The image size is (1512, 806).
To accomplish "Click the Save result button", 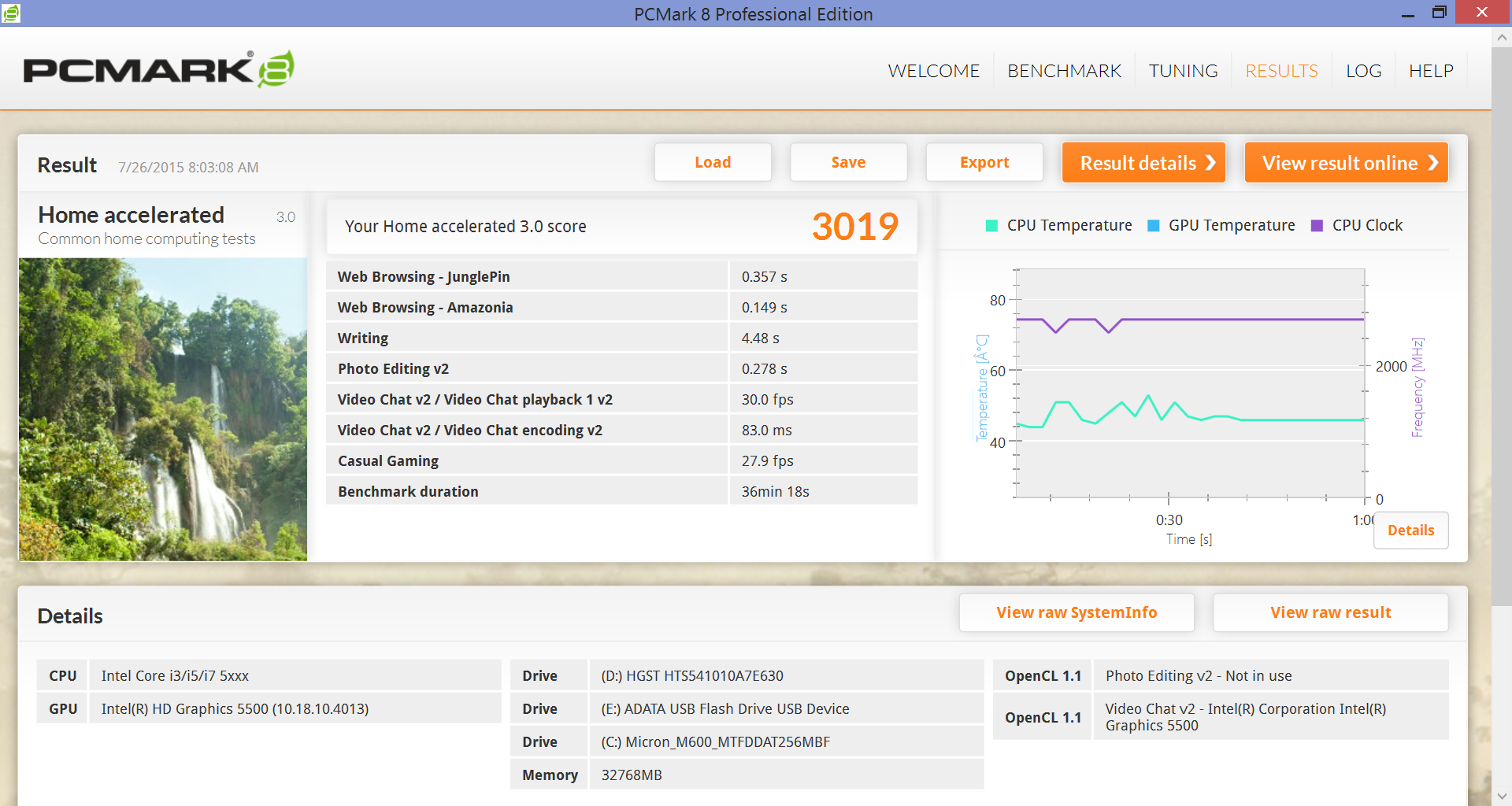I will pyautogui.click(x=848, y=162).
